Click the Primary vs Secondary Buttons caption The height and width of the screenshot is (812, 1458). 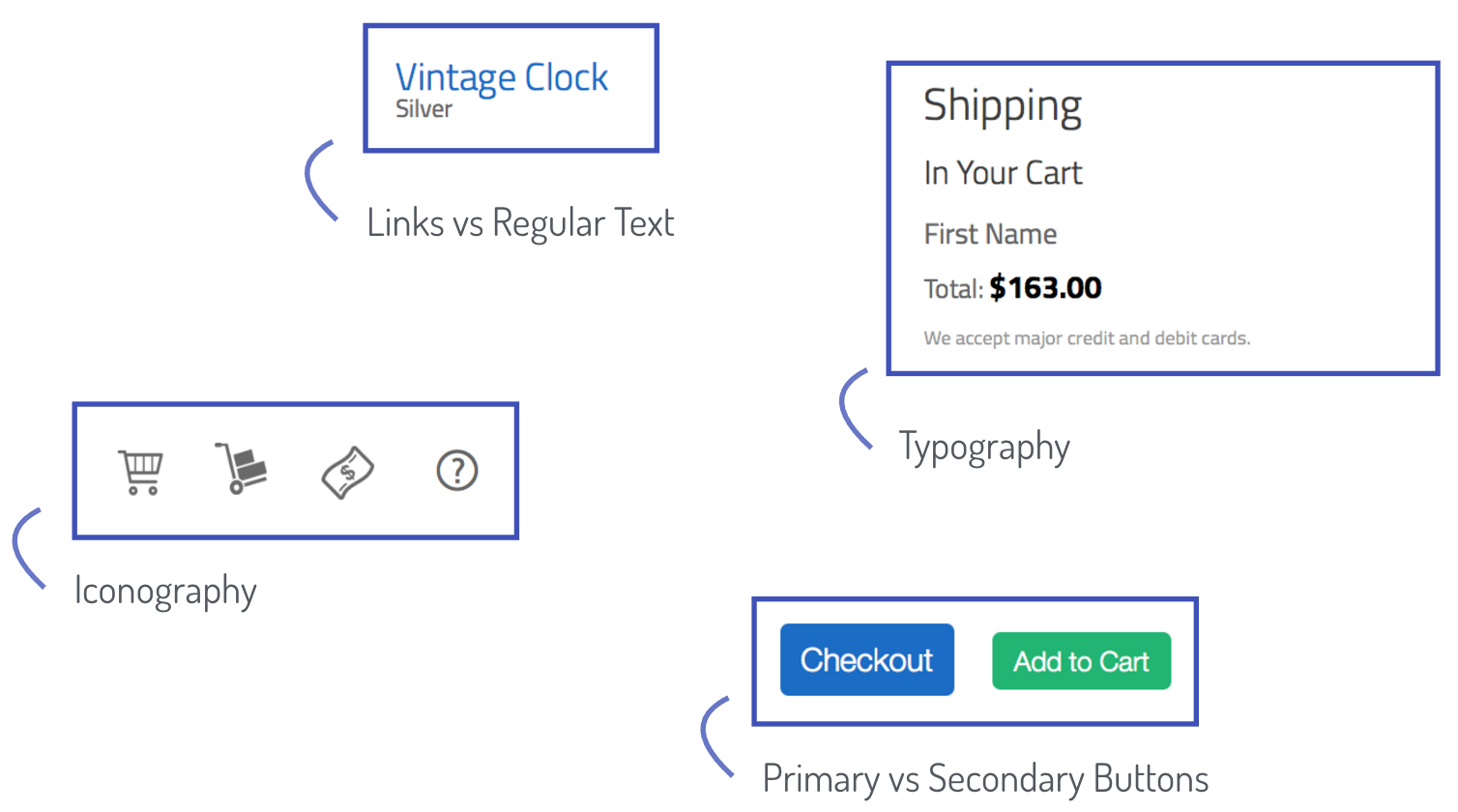[985, 779]
